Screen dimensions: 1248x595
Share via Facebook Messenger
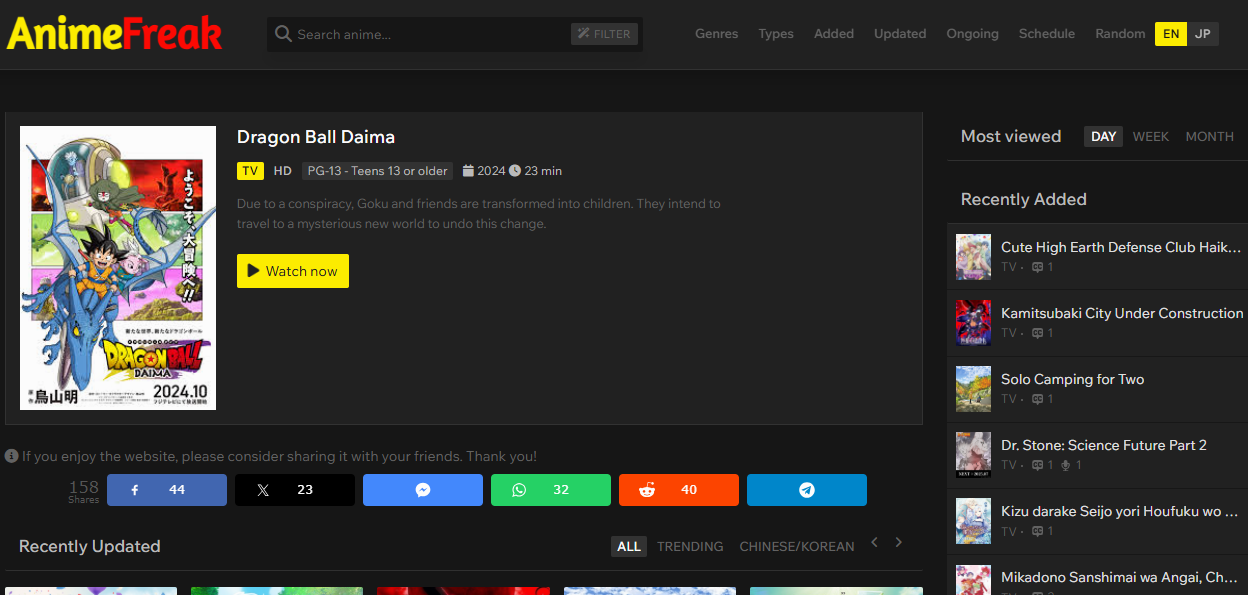coord(423,490)
